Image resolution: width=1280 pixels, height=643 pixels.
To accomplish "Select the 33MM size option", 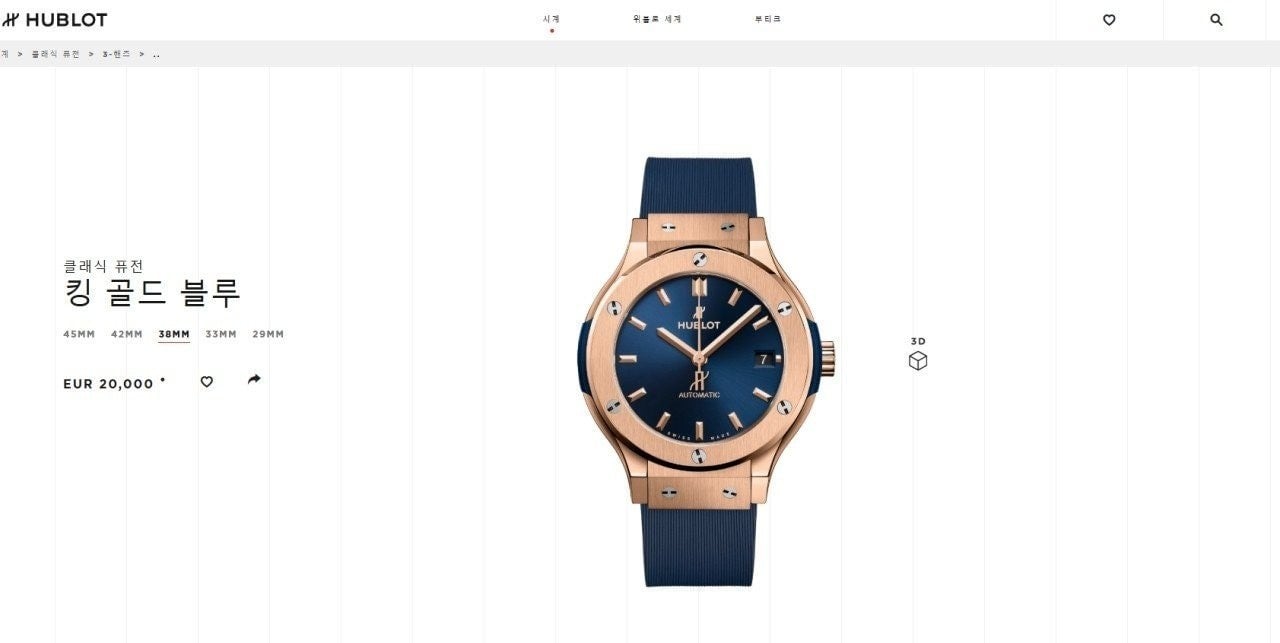I will [x=221, y=334].
